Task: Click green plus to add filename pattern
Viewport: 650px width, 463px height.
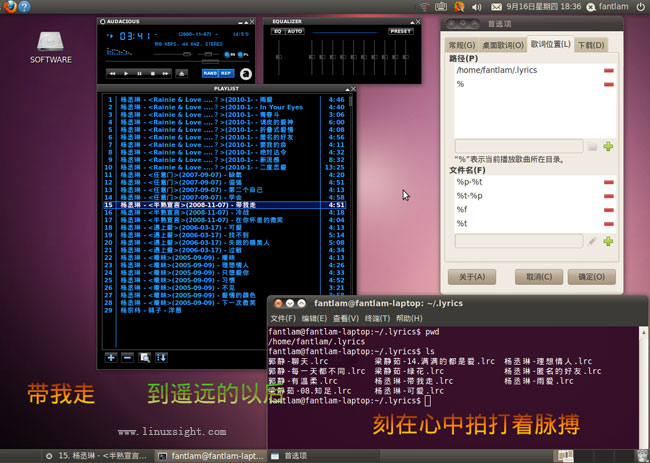Action: point(608,241)
